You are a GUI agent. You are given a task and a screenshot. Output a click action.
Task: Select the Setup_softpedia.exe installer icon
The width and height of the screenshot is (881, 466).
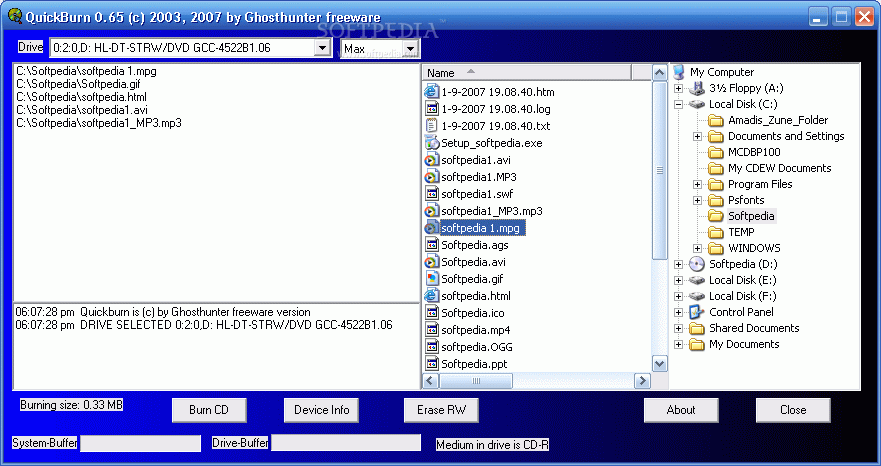(x=432, y=143)
